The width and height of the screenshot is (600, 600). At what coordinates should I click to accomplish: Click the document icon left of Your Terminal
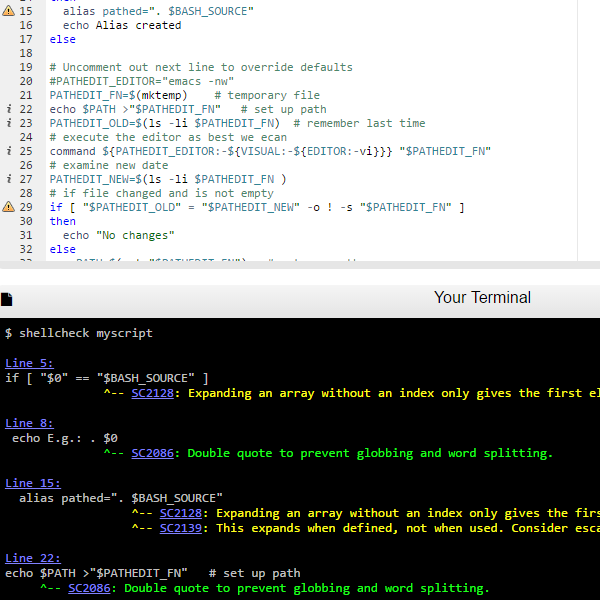[7, 299]
